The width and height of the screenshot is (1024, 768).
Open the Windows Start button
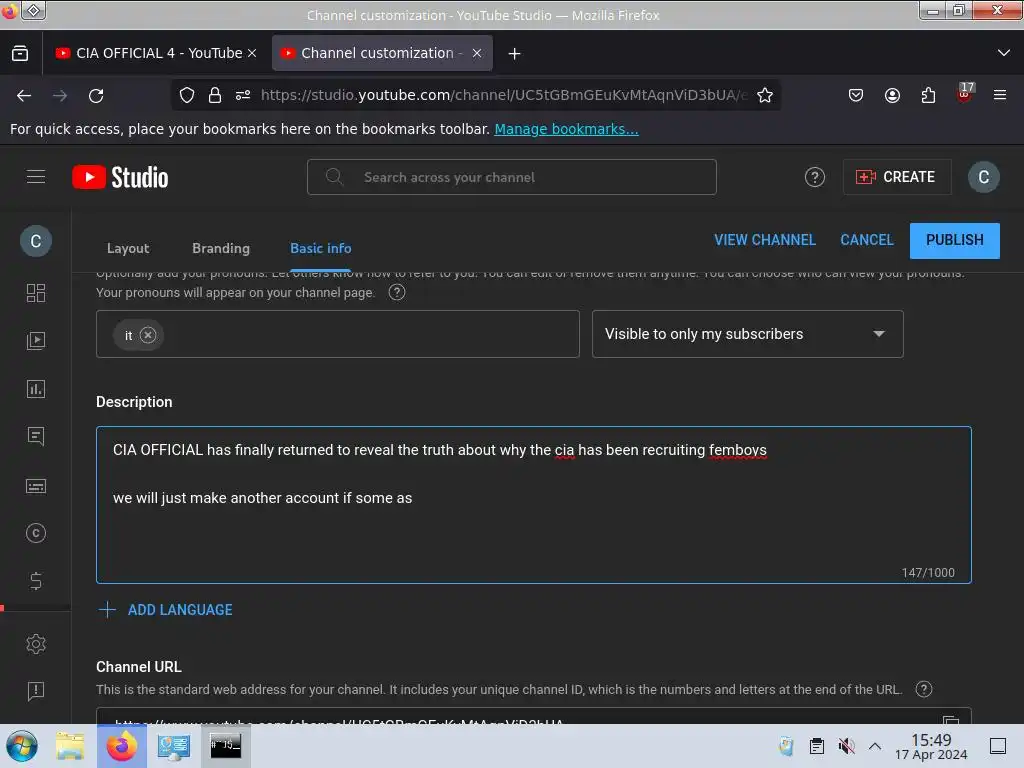(x=22, y=746)
